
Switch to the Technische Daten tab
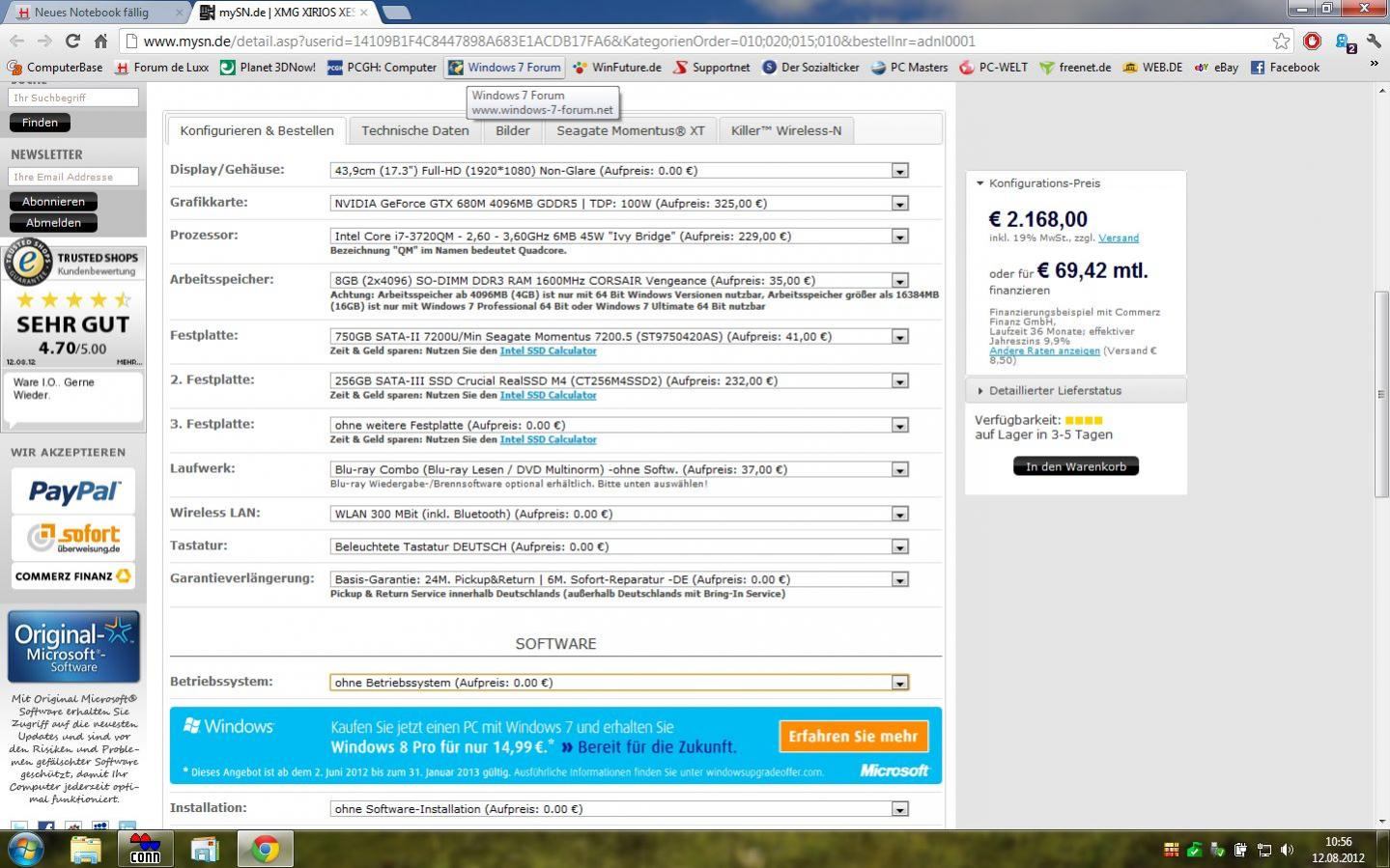coord(415,130)
